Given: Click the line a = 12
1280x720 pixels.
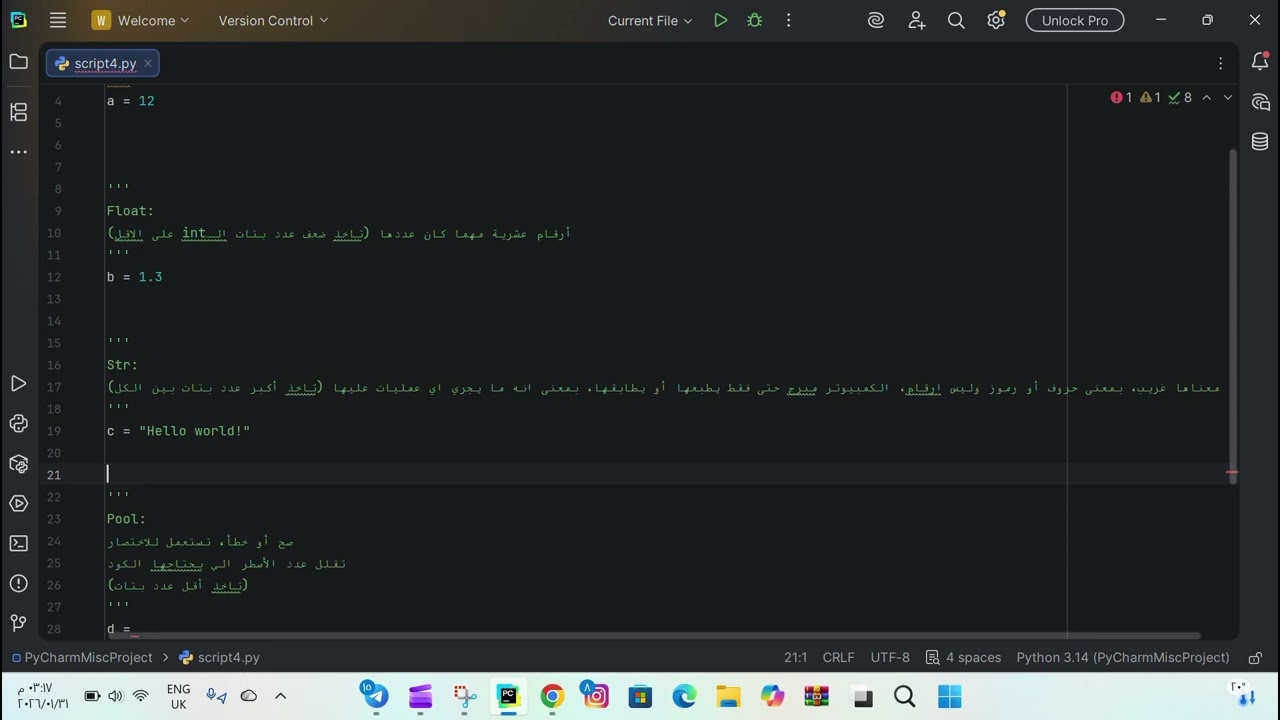Looking at the screenshot, I should [x=130, y=101].
